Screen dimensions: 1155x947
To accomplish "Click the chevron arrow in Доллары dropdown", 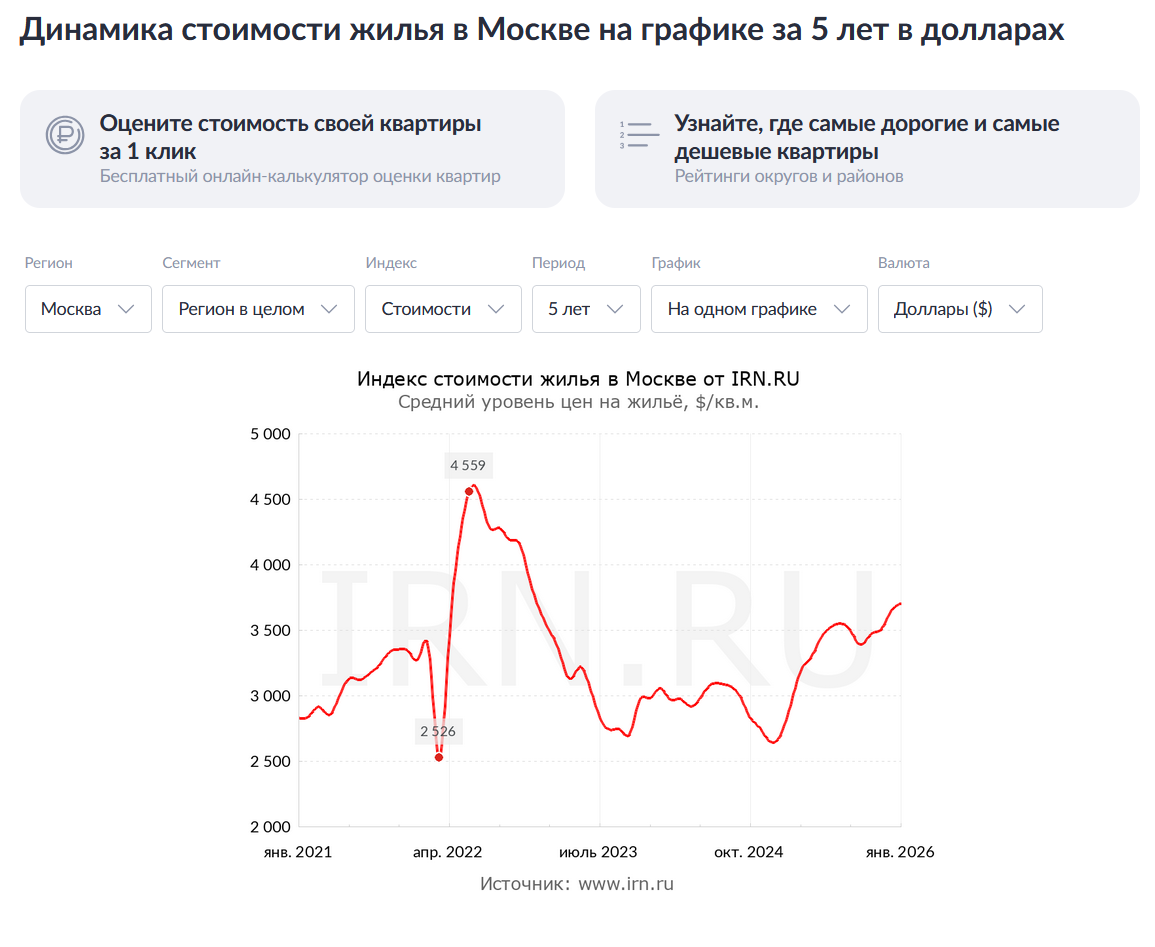I will point(1018,309).
